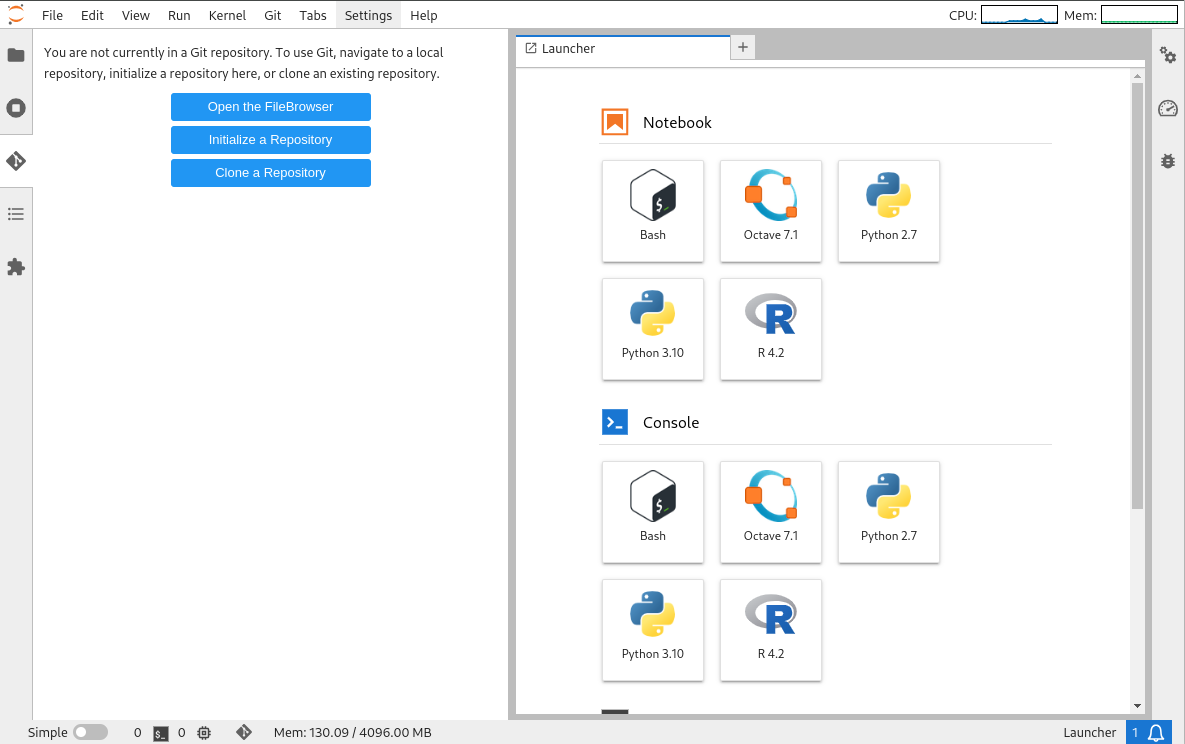Image resolution: width=1185 pixels, height=744 pixels.
Task: Click the CPU usage graph
Action: pyautogui.click(x=1019, y=15)
